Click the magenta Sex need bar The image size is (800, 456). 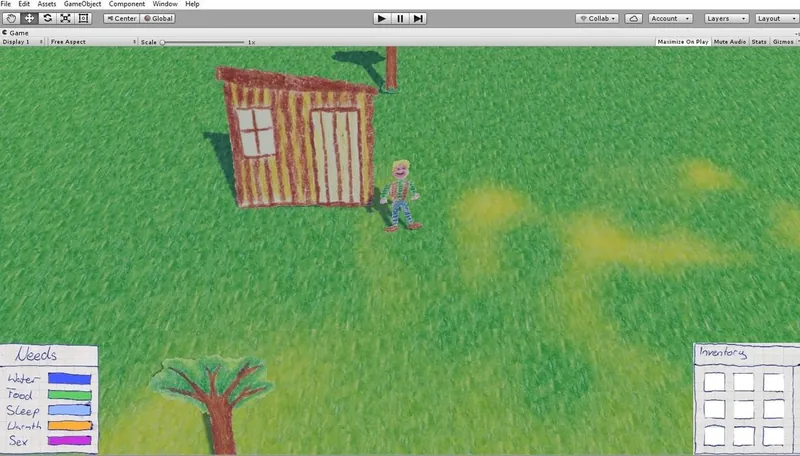pyautogui.click(x=69, y=440)
